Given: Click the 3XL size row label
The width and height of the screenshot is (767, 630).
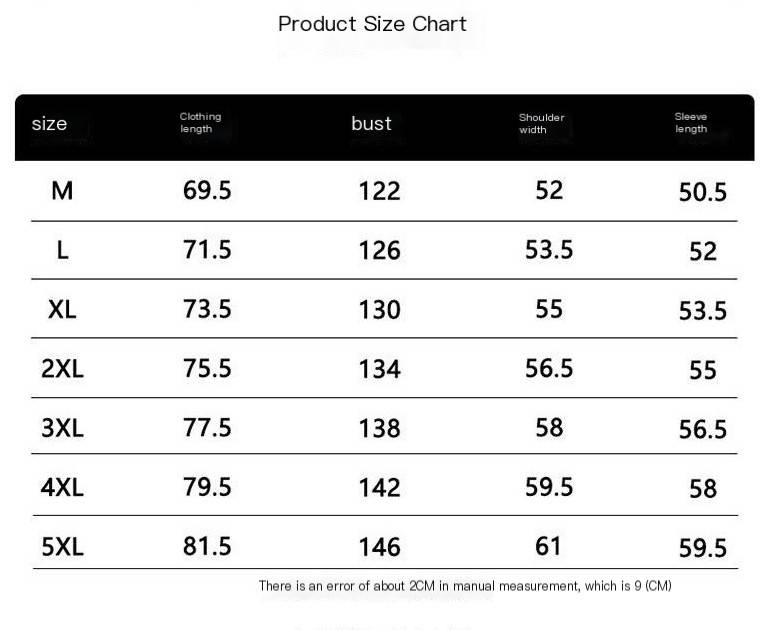Looking at the screenshot, I should tap(62, 428).
